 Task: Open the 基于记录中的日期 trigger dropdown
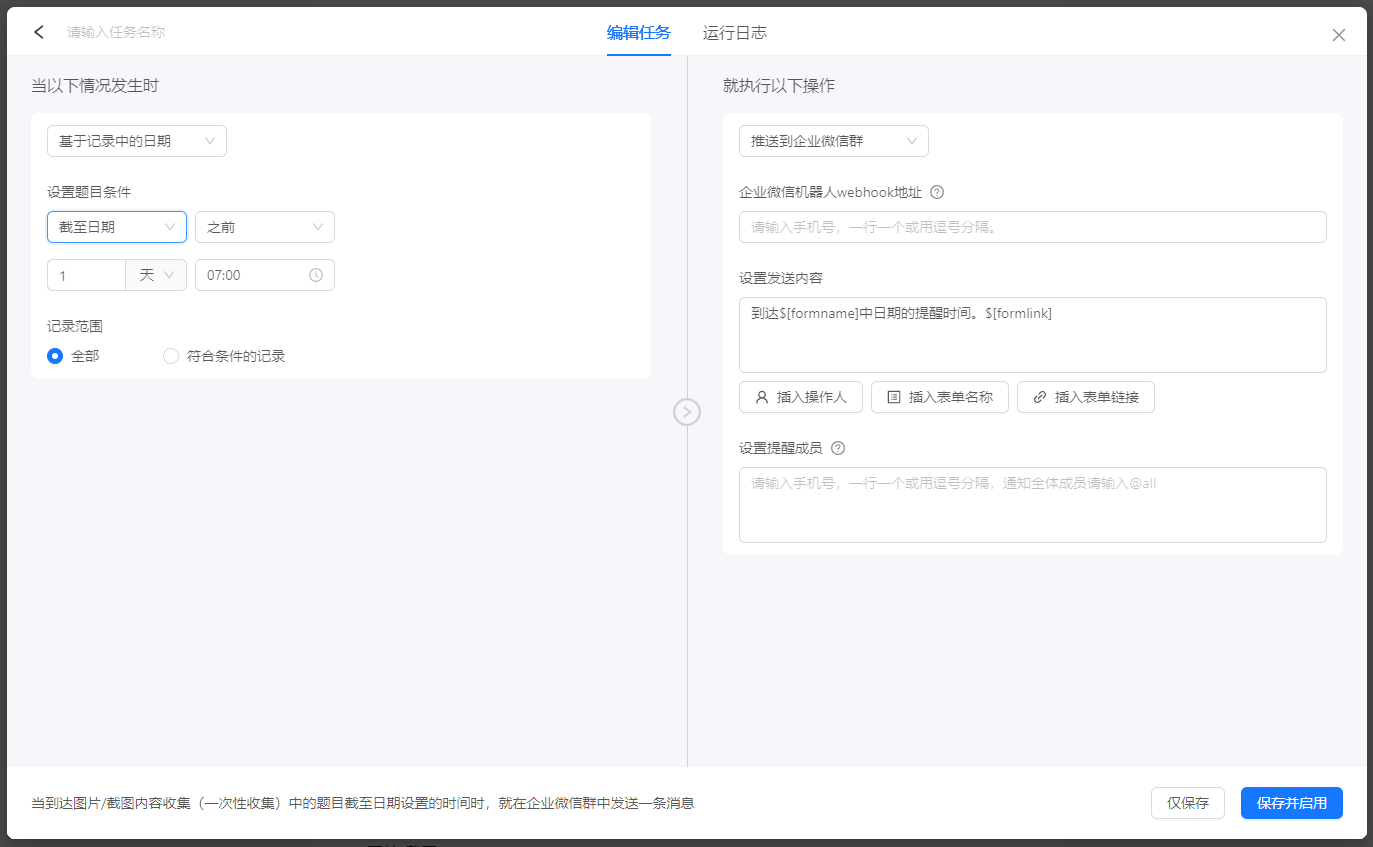pos(137,141)
